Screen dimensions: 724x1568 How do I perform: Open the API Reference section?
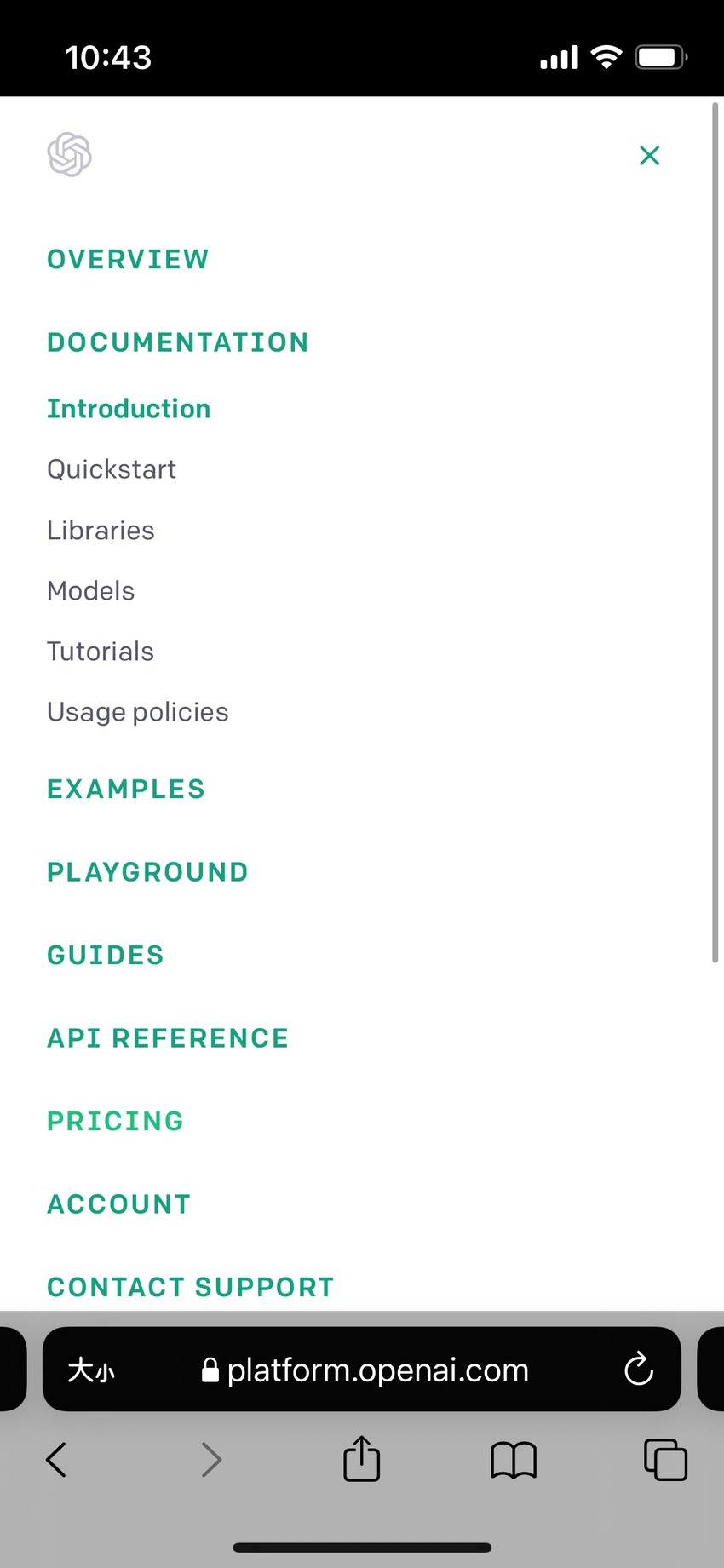click(x=168, y=1038)
